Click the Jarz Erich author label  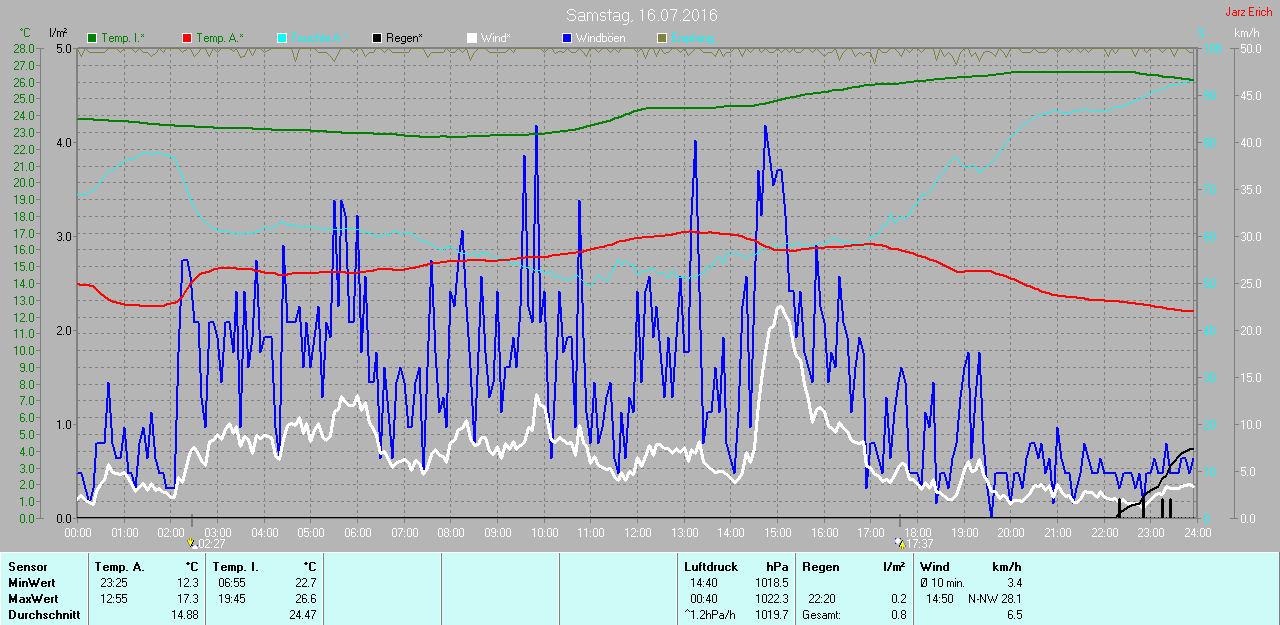[x=1249, y=12]
